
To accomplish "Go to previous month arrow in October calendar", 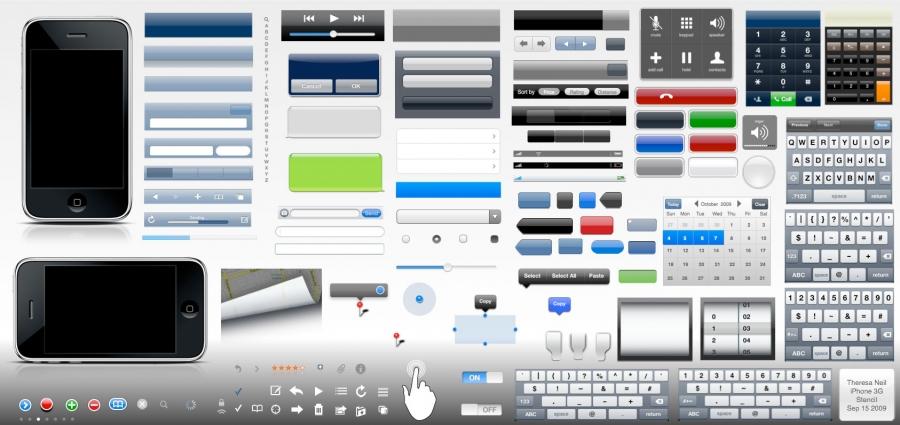I will pyautogui.click(x=696, y=204).
